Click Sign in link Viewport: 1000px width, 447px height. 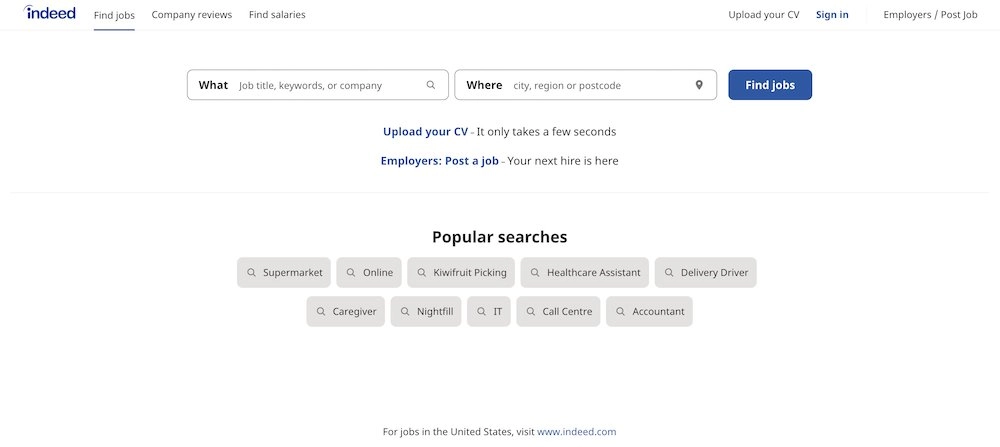[x=832, y=15]
